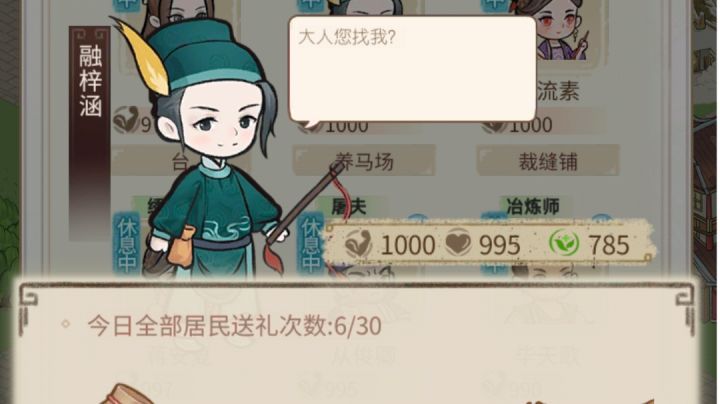Click the 今日全部居民送礼次数 6/30 text
Viewport: 720px width, 404px height.
(234, 326)
